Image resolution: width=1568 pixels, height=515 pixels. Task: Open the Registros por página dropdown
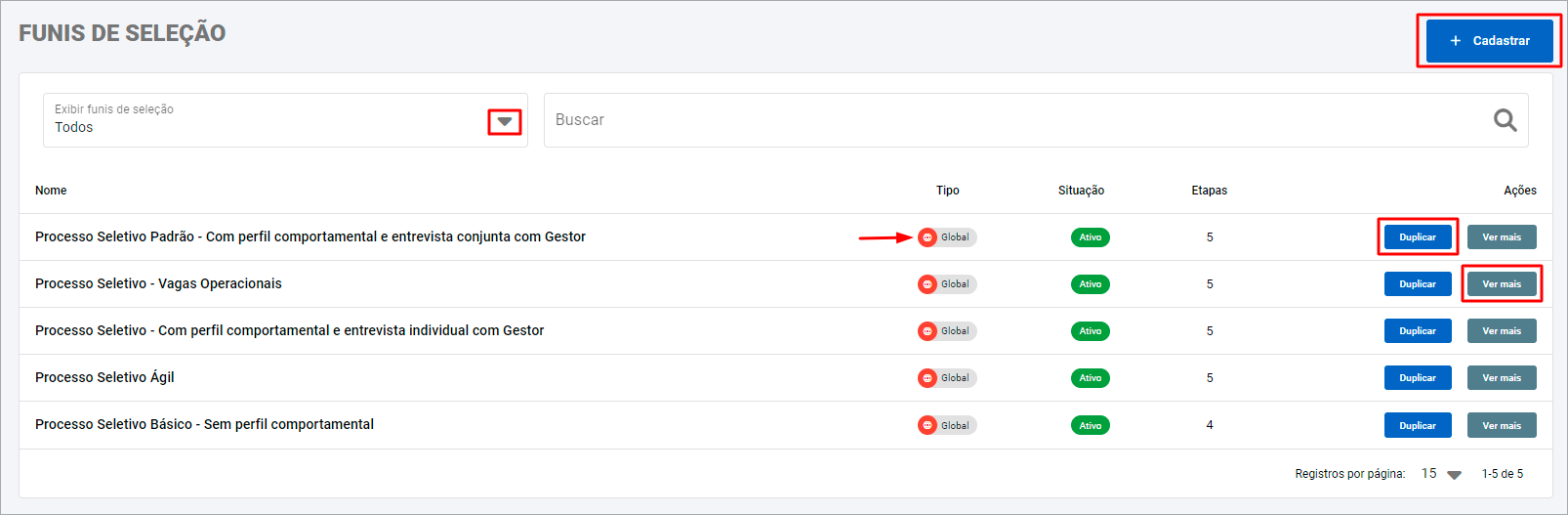1453,474
